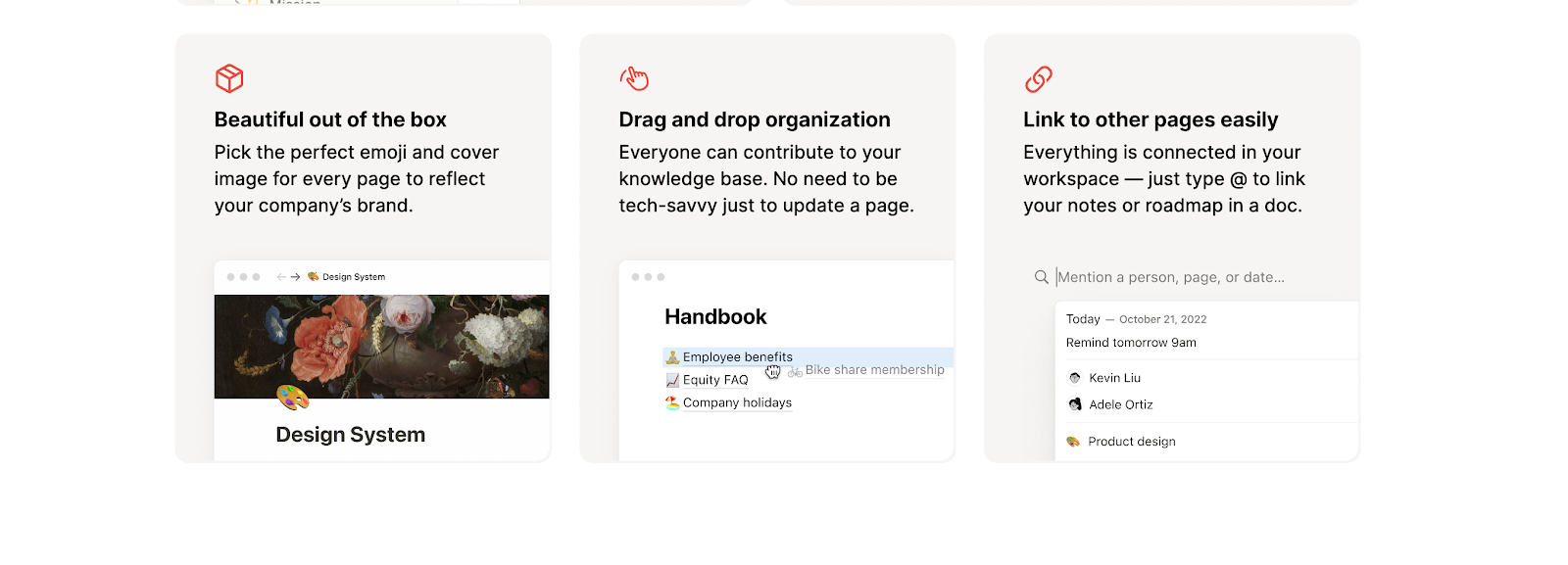Click the painter's palette emoji over Design System cover

click(x=292, y=398)
